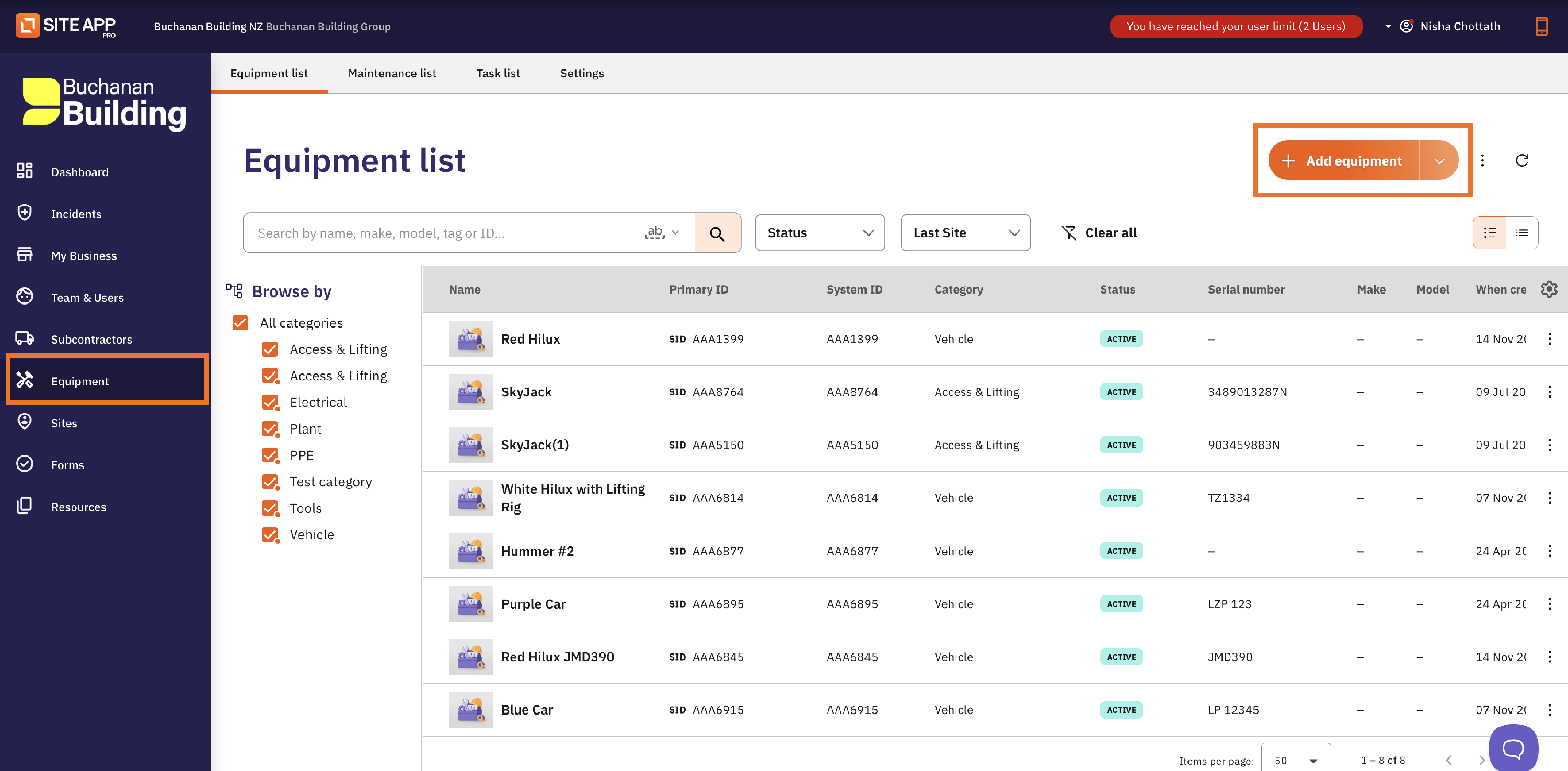Uncheck Tools category
Image resolution: width=1568 pixels, height=771 pixels.
[x=270, y=508]
